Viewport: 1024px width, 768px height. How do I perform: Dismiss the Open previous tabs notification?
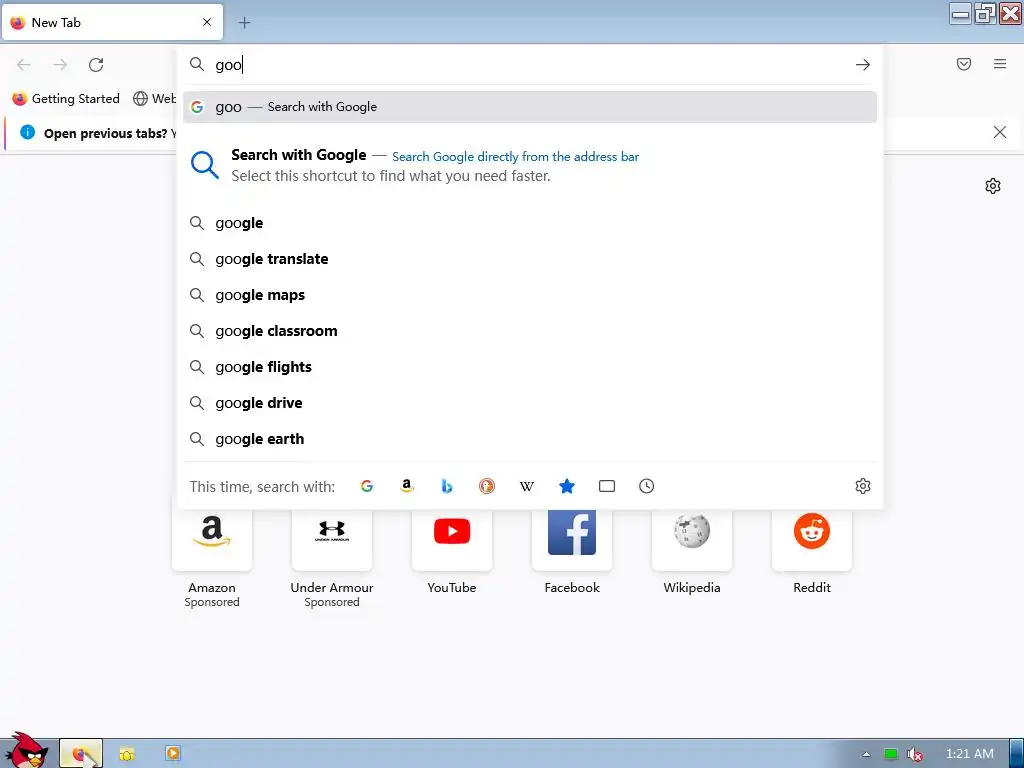tap(999, 133)
